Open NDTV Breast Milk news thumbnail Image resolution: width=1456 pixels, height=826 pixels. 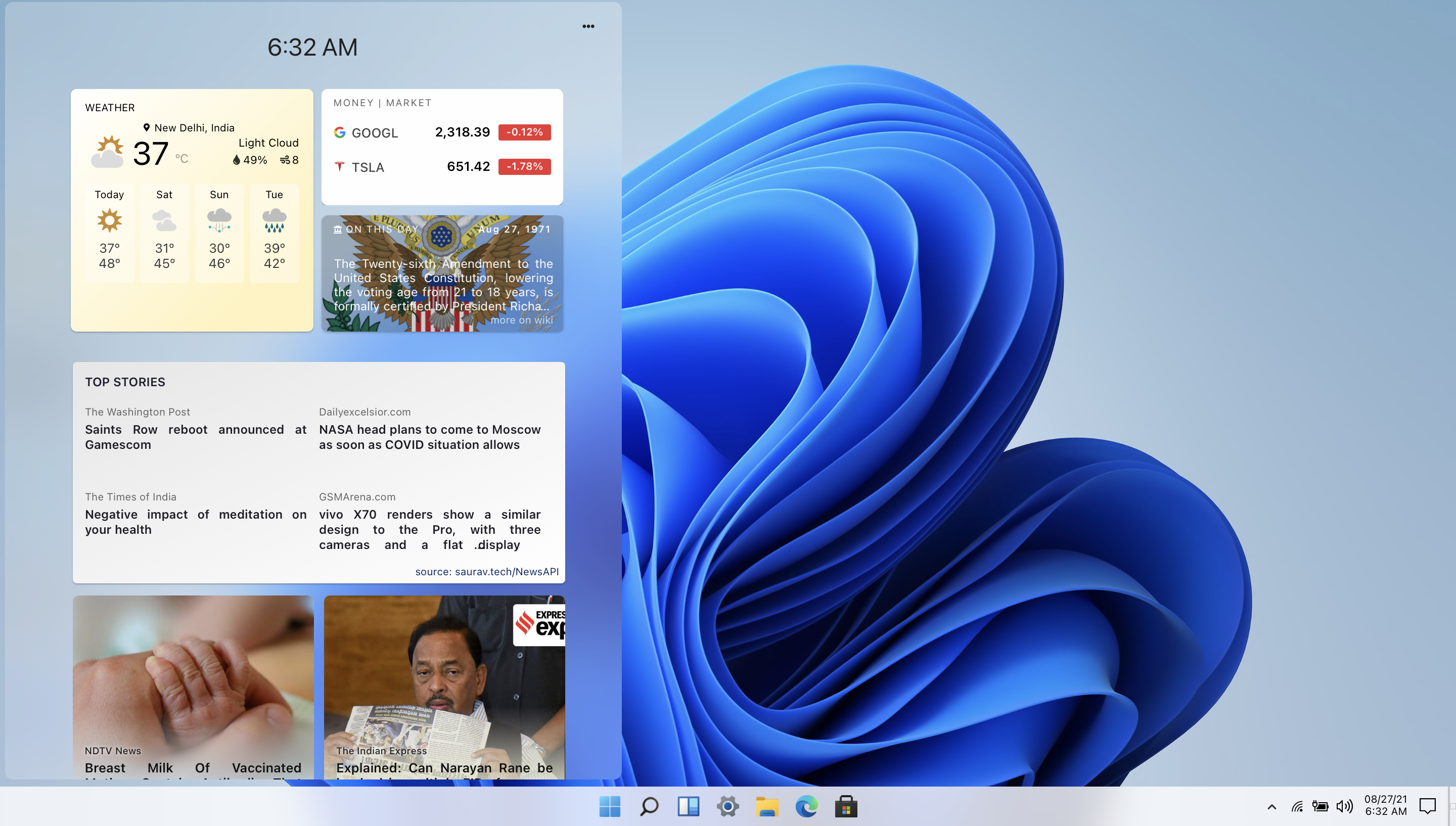[193, 681]
